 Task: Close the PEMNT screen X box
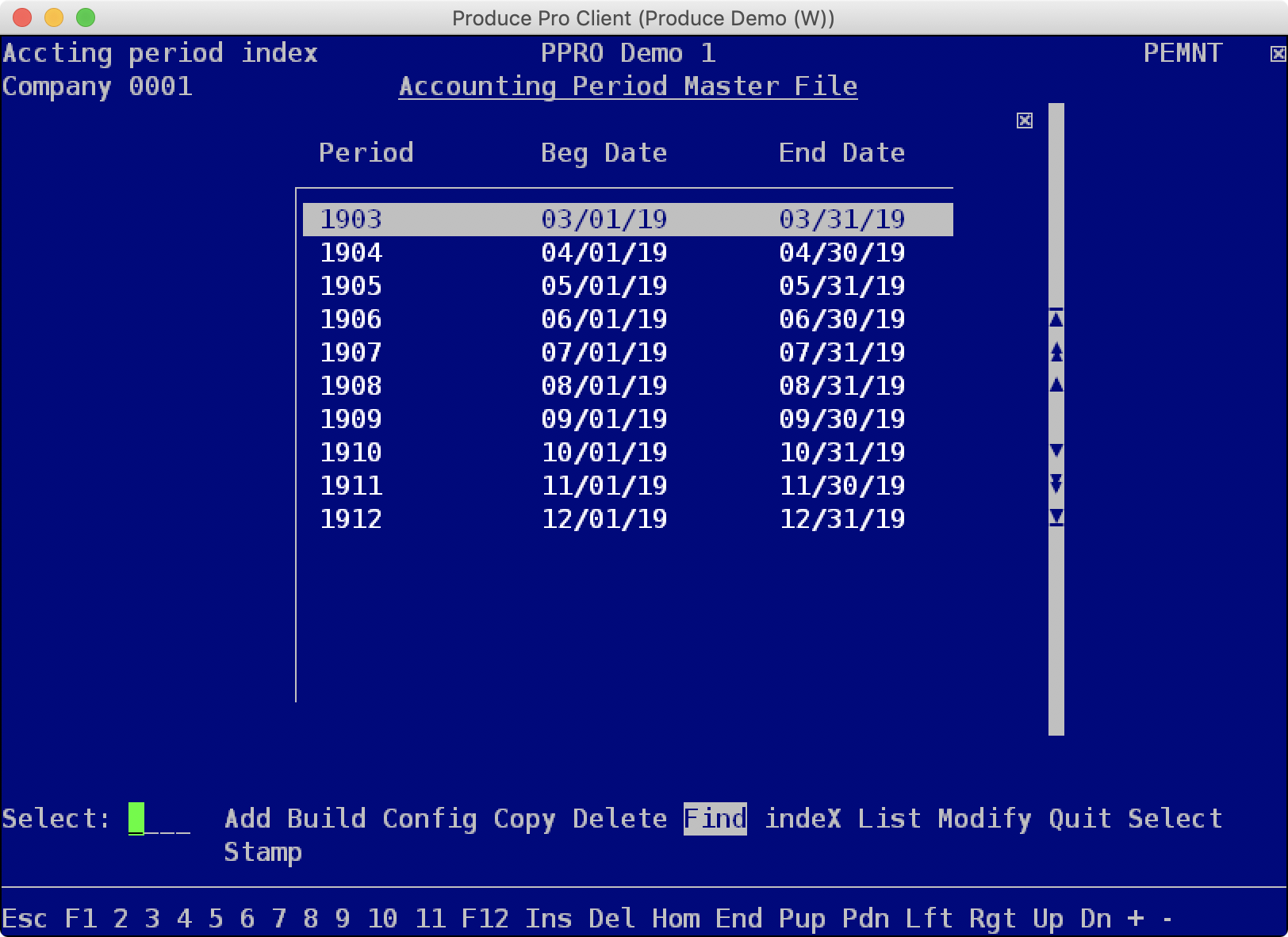1278,54
